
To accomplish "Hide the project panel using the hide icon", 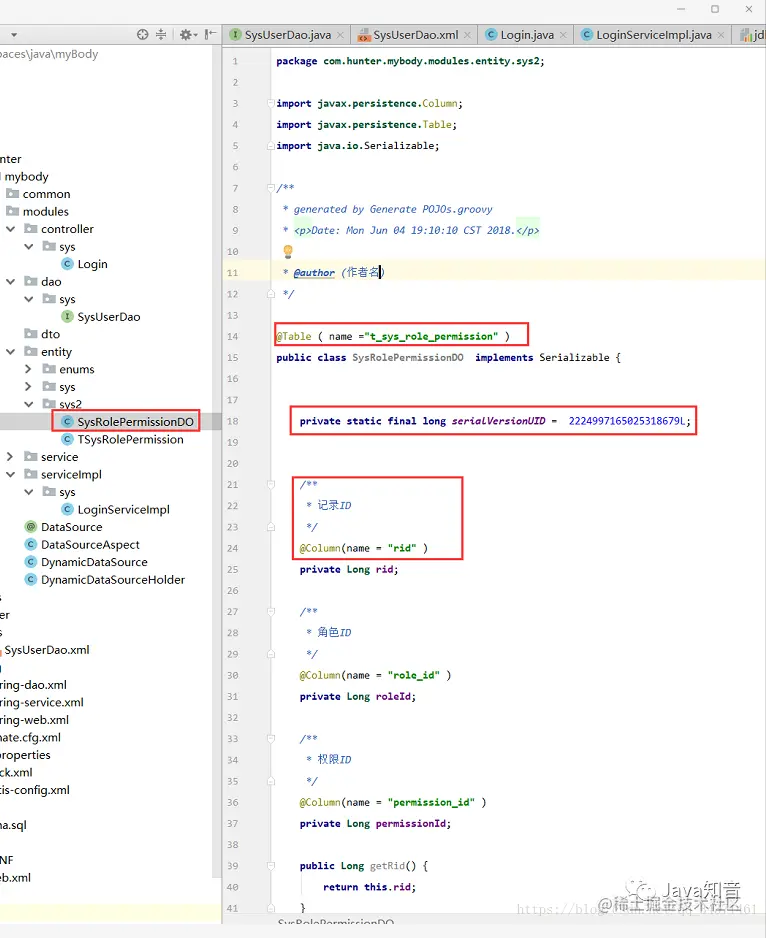I will coord(210,35).
